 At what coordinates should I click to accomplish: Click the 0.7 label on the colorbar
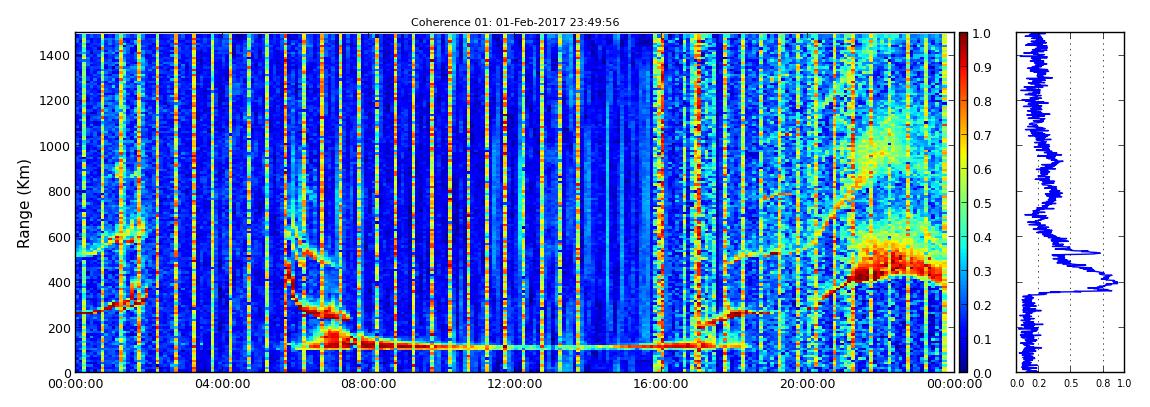pos(983,136)
